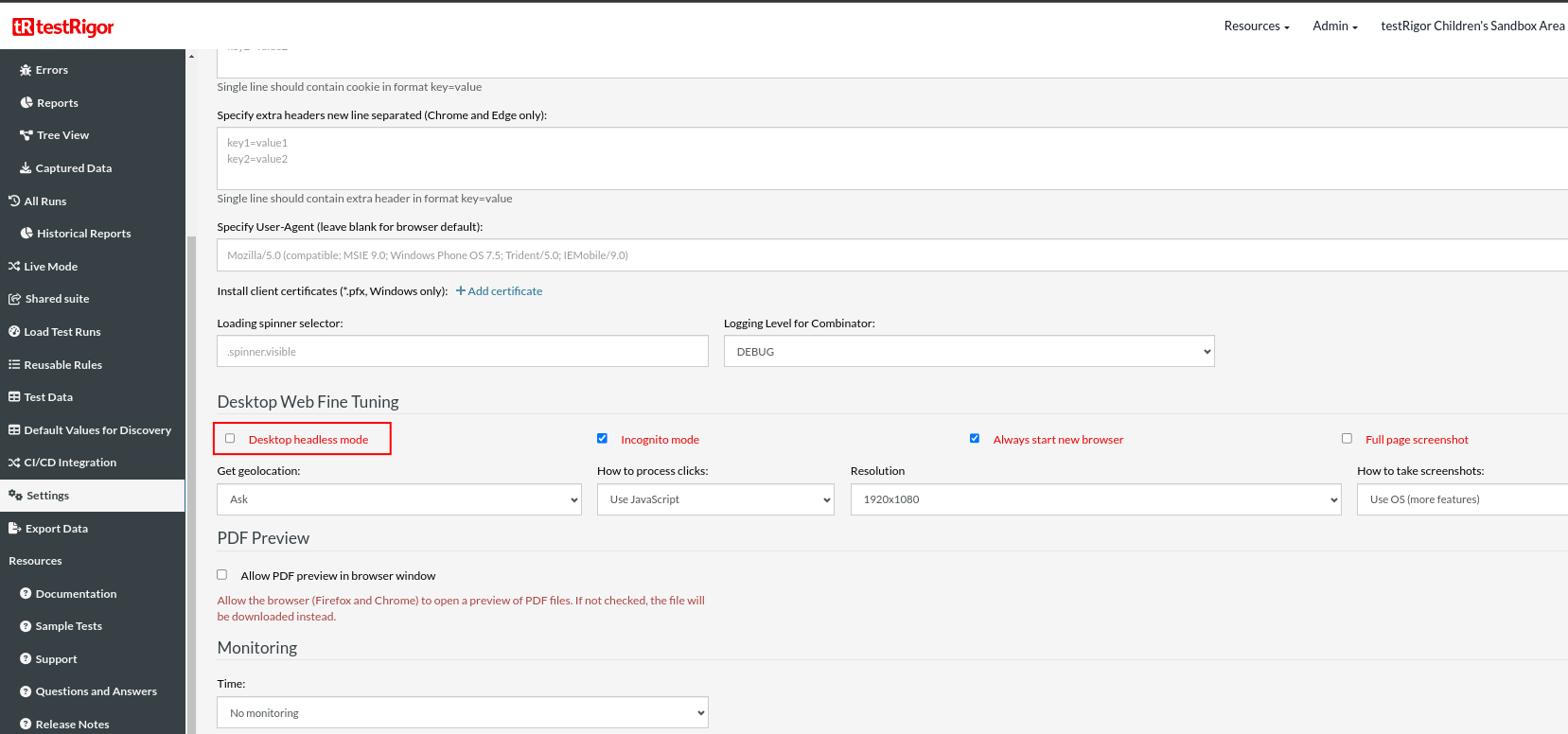The width and height of the screenshot is (1568, 734).
Task: Click the Tree View hierarchy icon
Action: pyautogui.click(x=26, y=135)
